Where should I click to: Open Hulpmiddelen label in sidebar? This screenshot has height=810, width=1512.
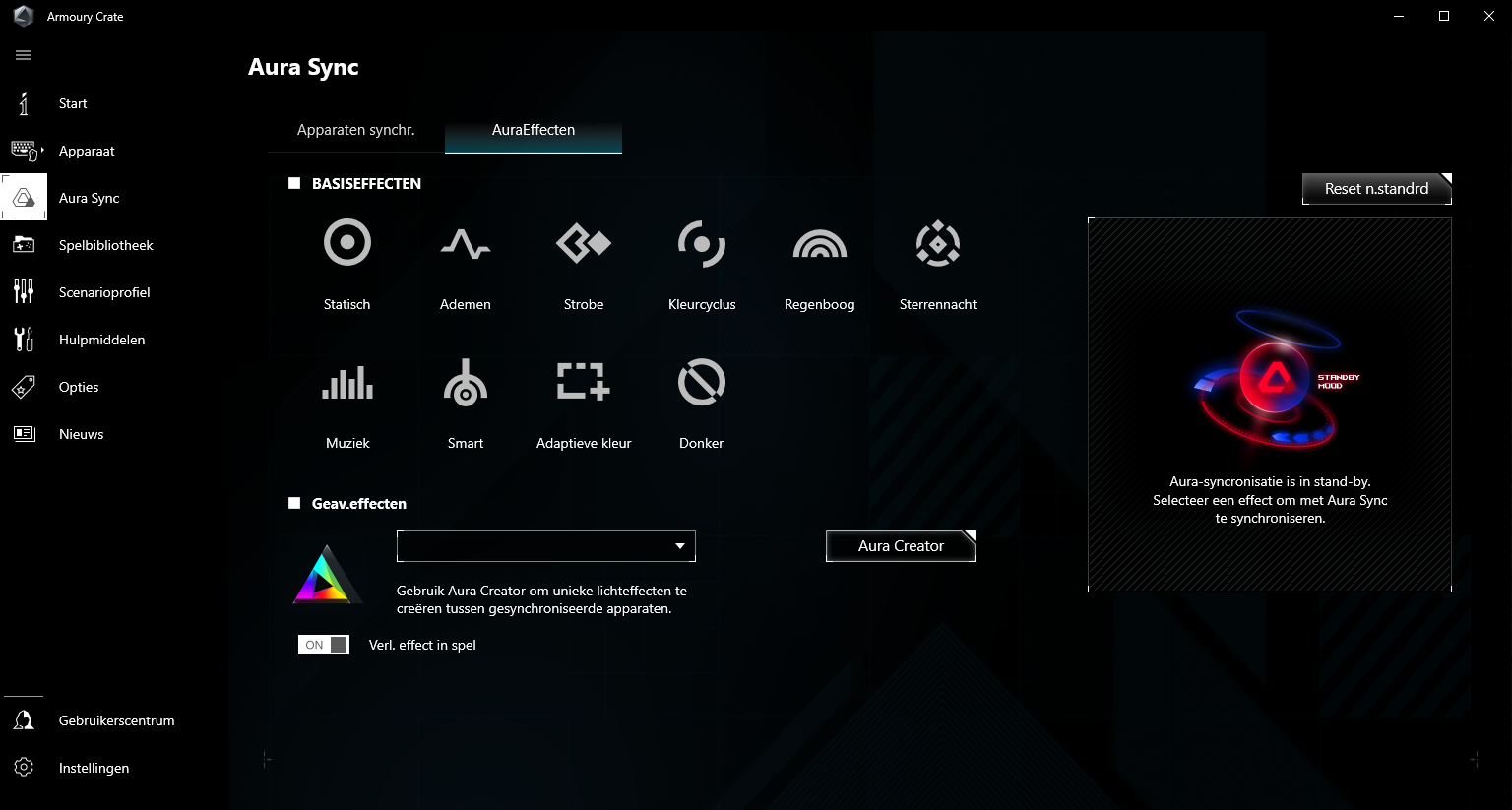pyautogui.click(x=102, y=340)
